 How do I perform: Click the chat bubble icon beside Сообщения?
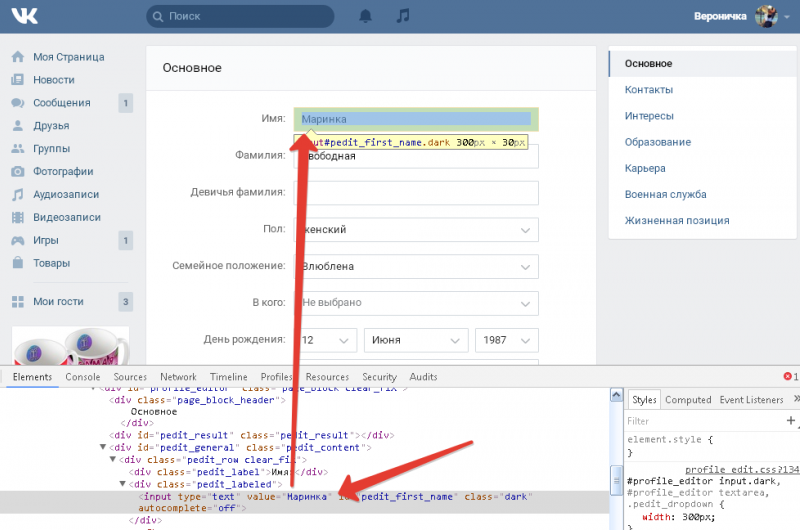click(x=18, y=103)
